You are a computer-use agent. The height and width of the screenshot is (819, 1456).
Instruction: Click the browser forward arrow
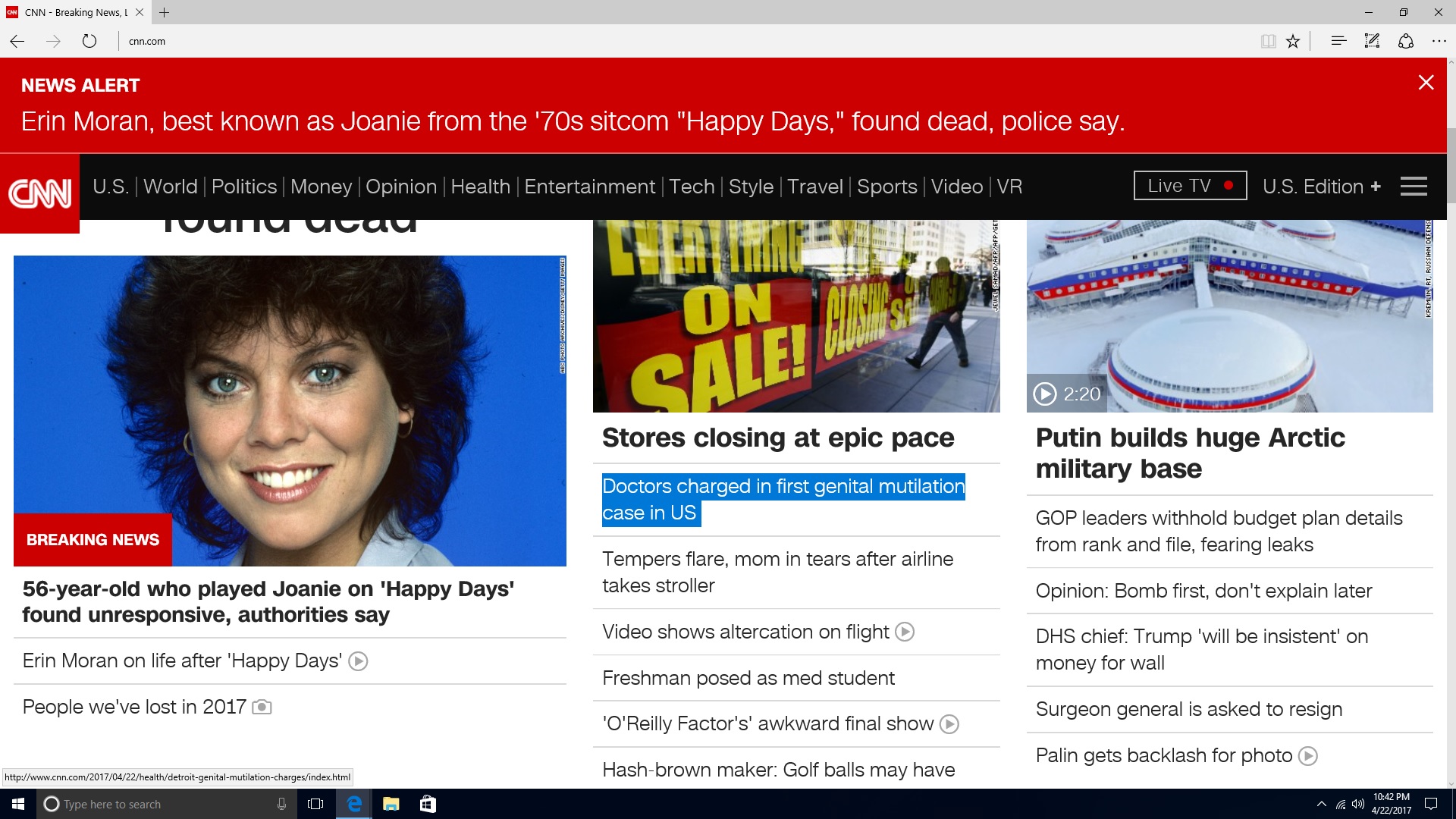[53, 41]
